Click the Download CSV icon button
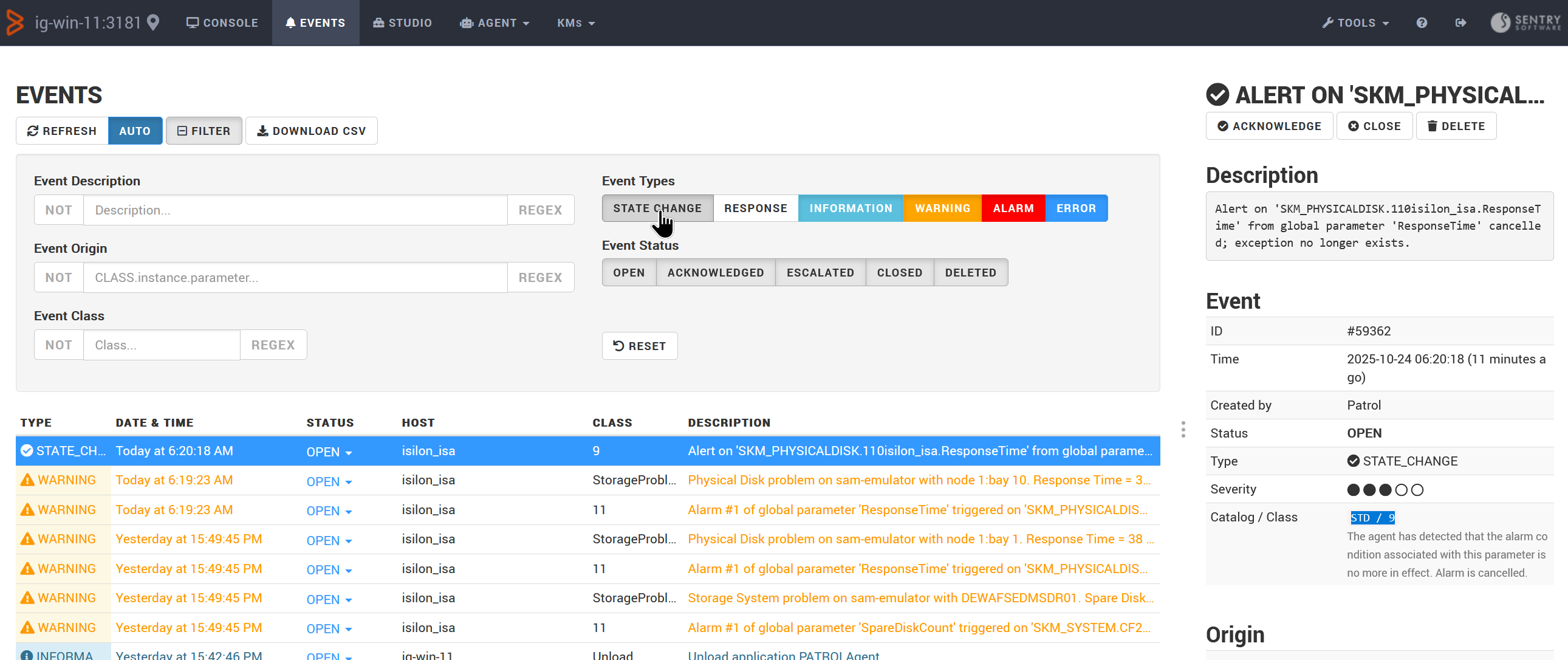The image size is (1568, 660). click(x=263, y=130)
